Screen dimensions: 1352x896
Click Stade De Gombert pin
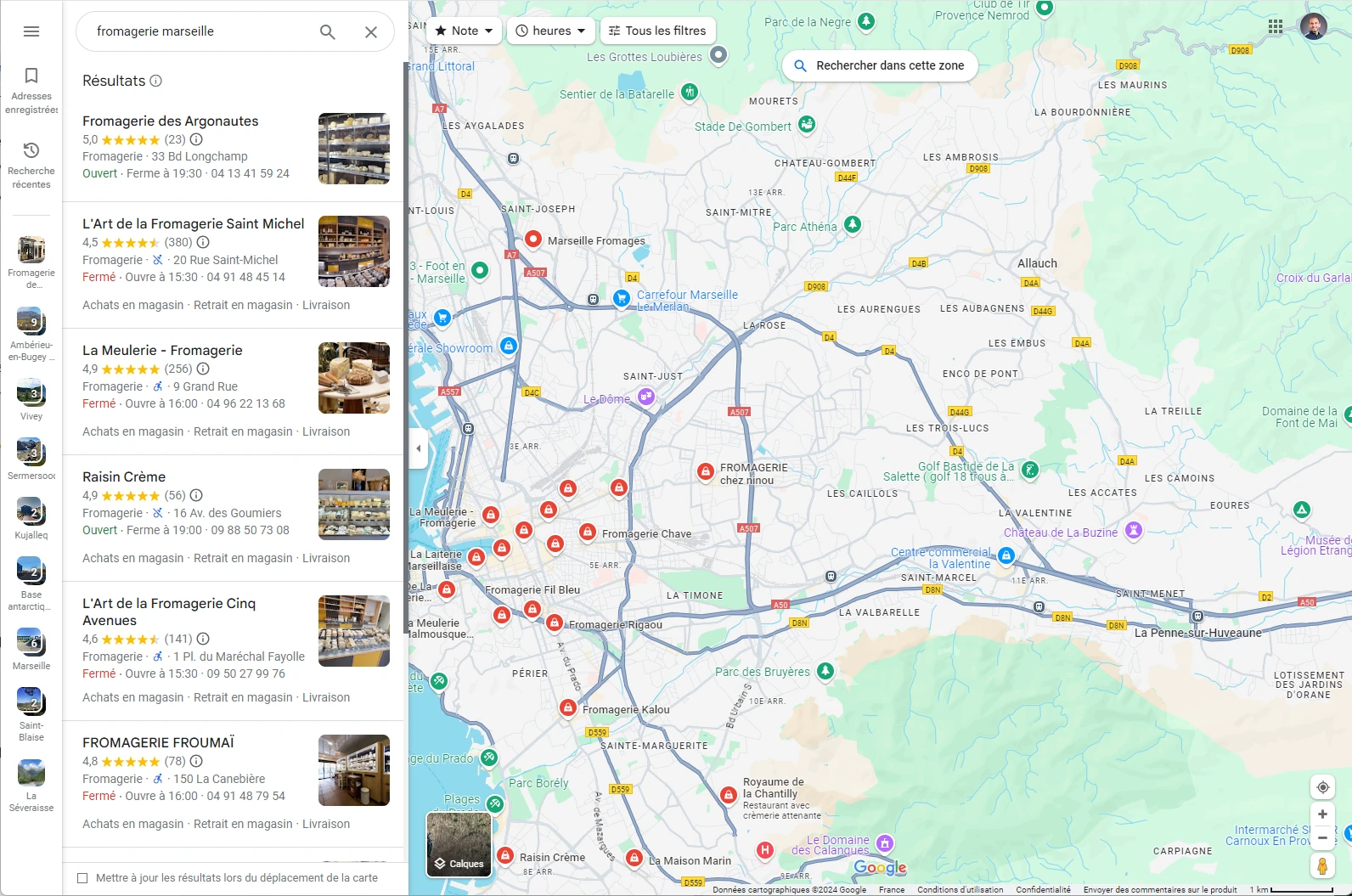[x=807, y=124]
